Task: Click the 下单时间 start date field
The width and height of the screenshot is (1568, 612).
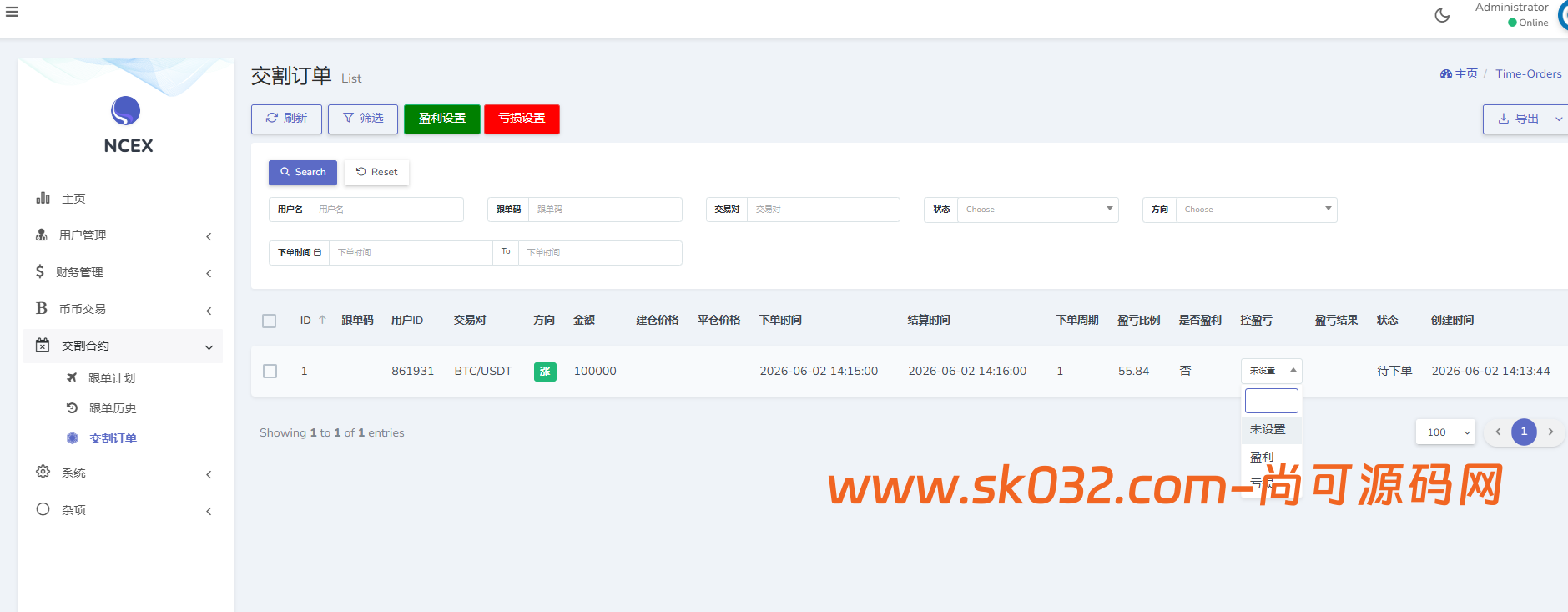Action: click(411, 253)
